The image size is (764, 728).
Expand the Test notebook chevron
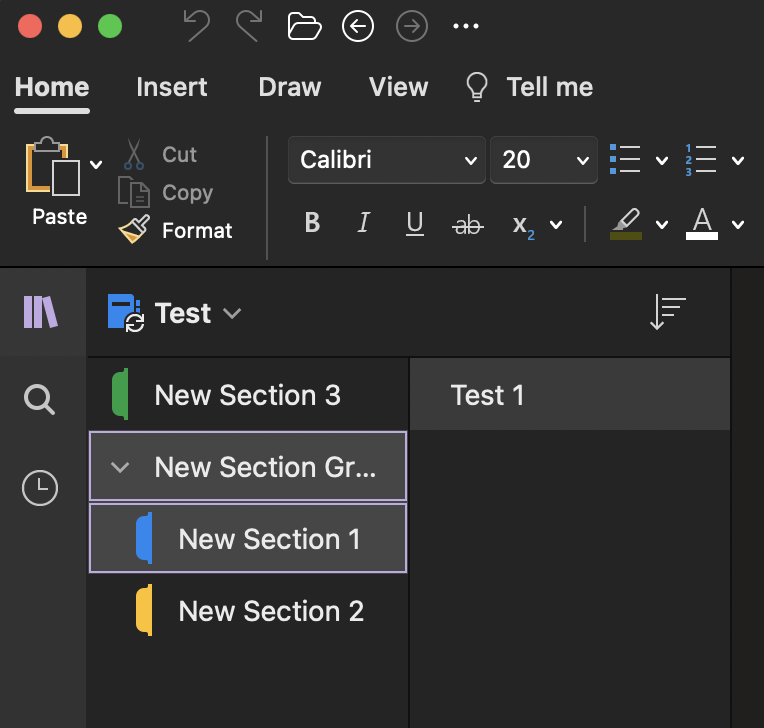click(x=232, y=313)
